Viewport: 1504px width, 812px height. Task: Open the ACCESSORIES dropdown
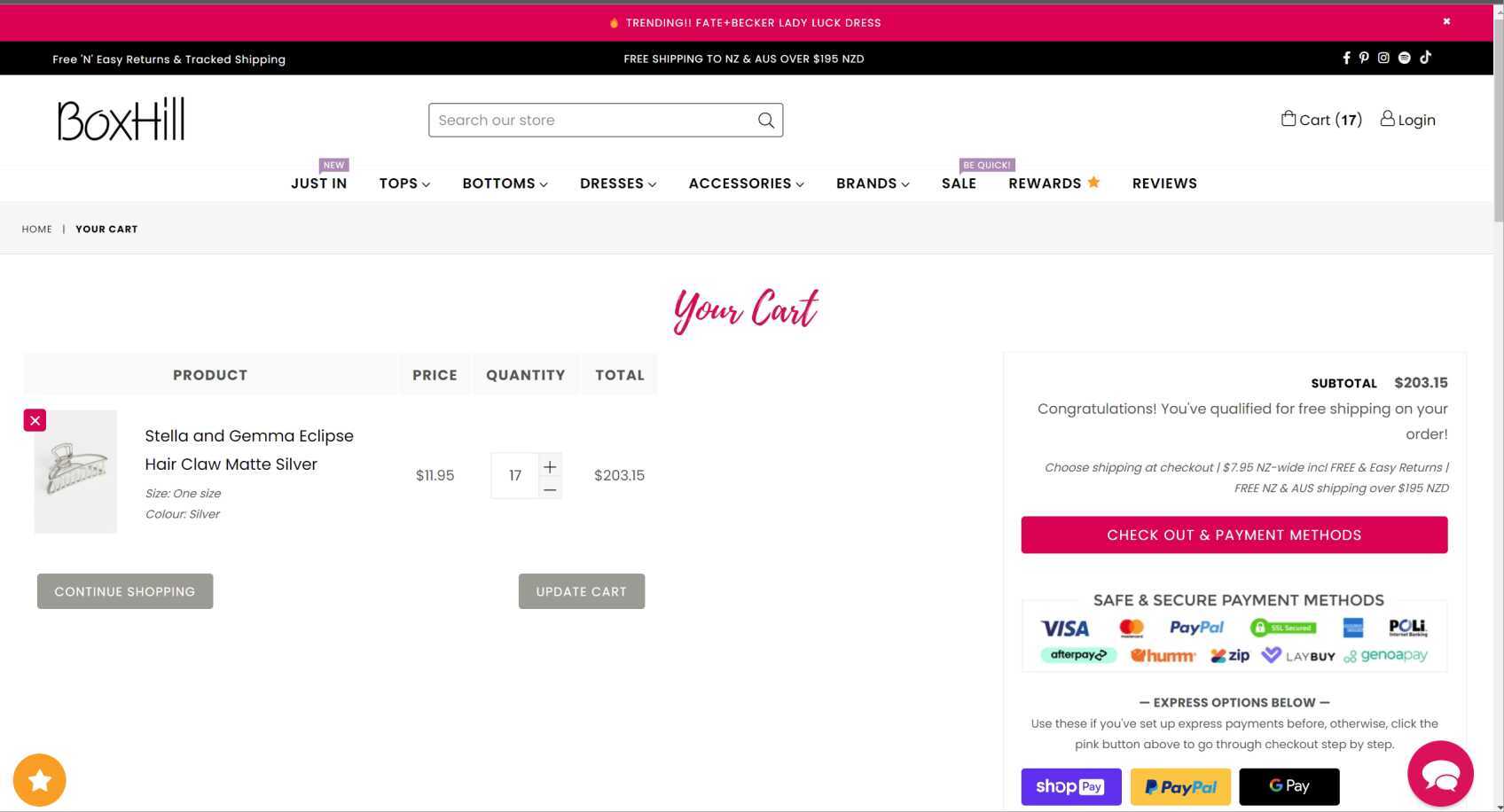tap(745, 183)
